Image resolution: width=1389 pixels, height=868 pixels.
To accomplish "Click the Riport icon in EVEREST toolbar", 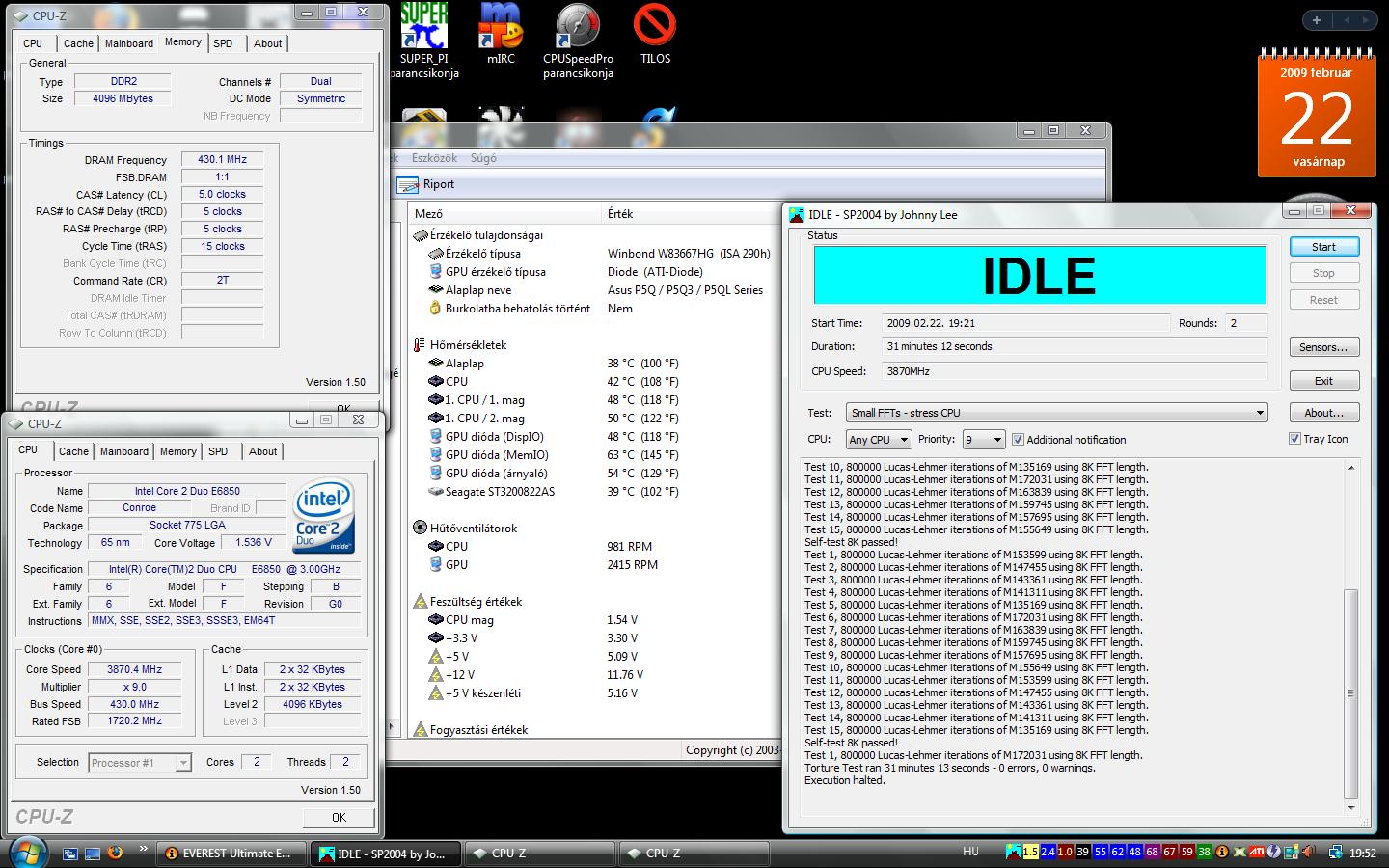I will [x=407, y=184].
